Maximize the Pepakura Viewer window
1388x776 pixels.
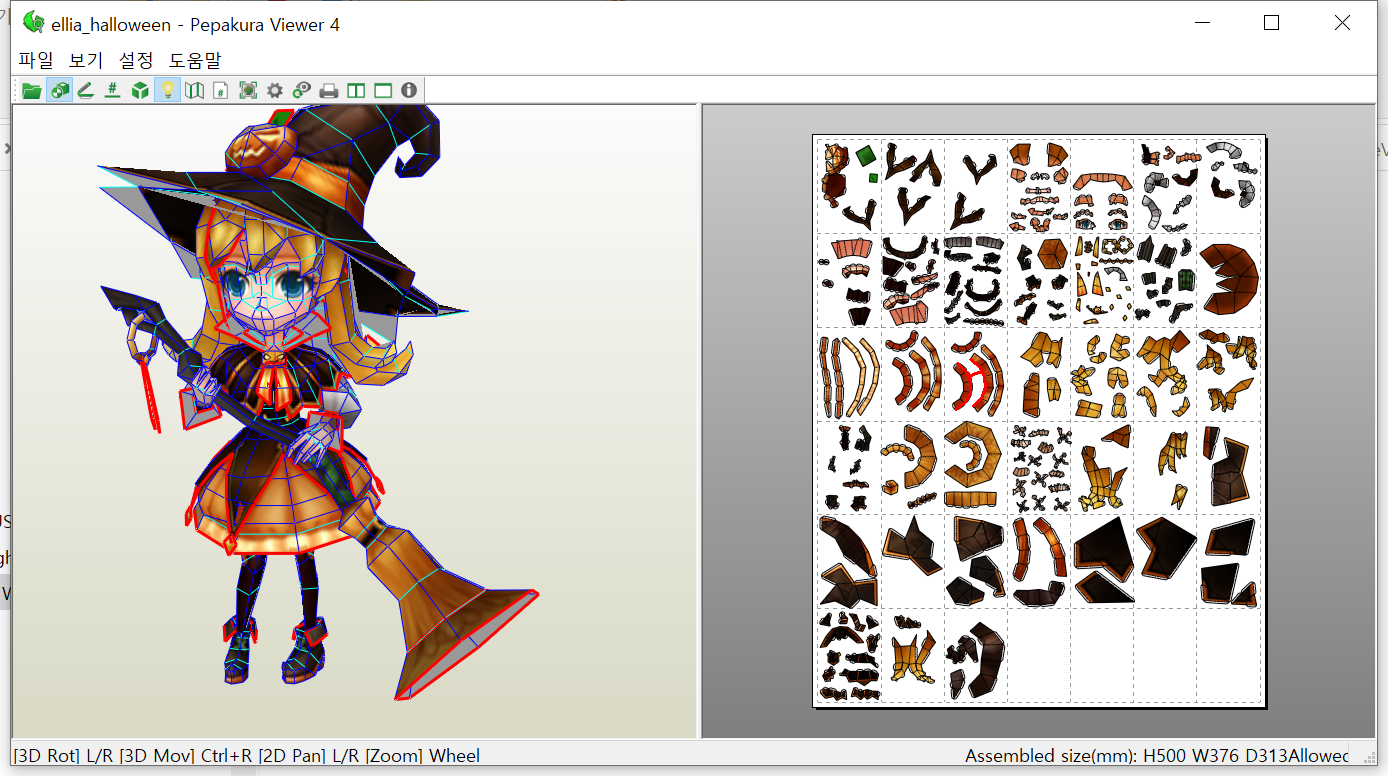[x=1271, y=23]
